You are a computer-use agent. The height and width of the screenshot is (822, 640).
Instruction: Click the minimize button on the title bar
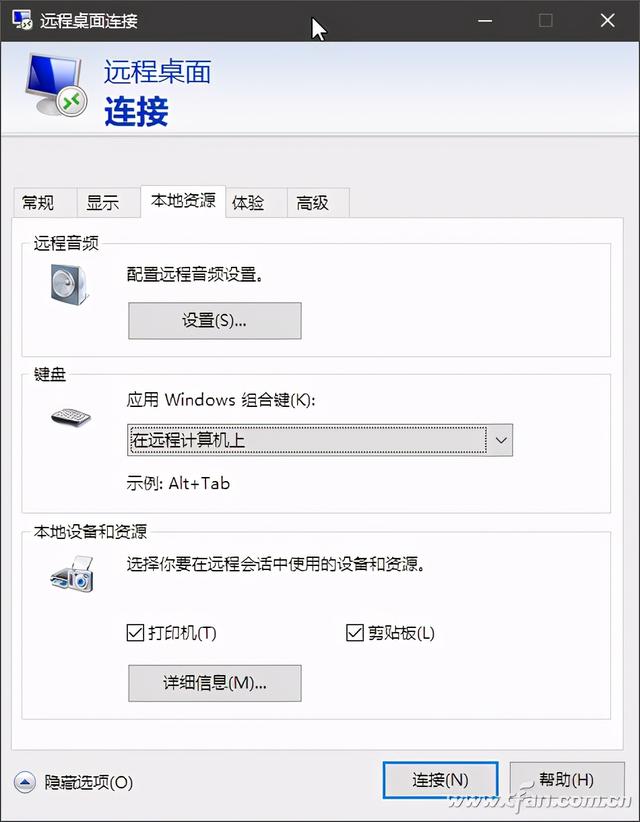484,20
